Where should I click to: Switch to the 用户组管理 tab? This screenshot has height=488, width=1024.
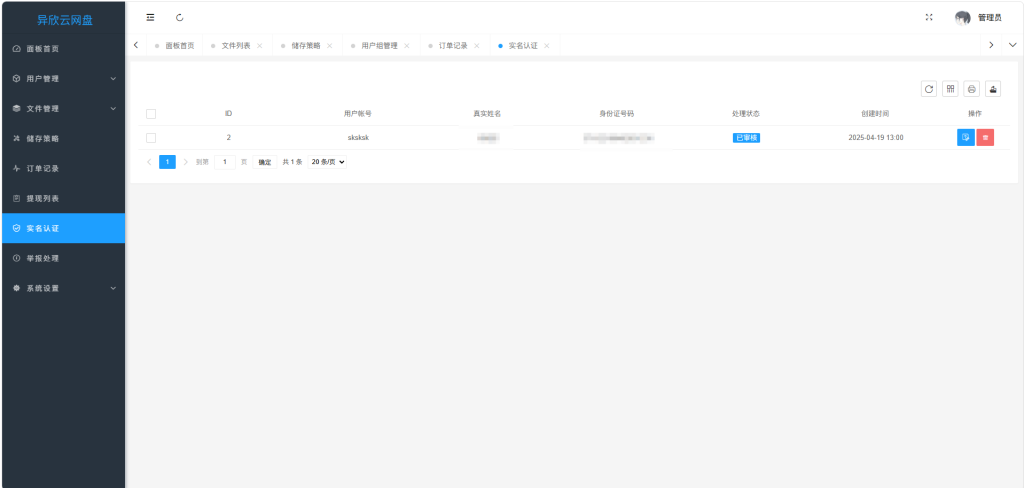[379, 46]
